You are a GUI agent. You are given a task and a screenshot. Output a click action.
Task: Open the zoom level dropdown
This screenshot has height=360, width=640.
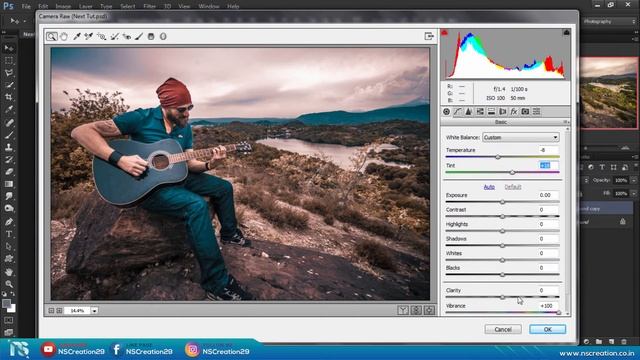(x=94, y=311)
